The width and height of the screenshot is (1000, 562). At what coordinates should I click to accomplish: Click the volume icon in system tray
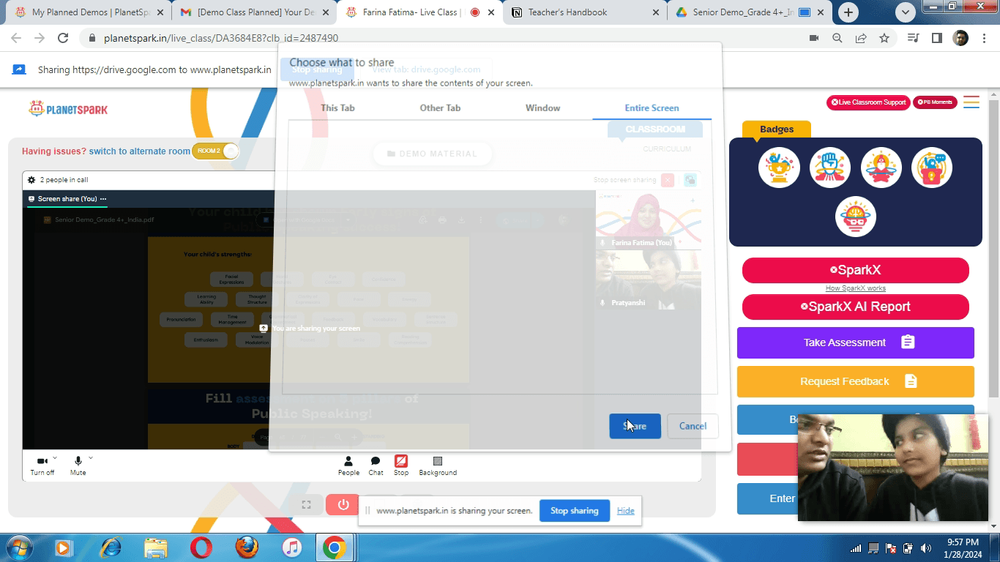click(x=926, y=549)
